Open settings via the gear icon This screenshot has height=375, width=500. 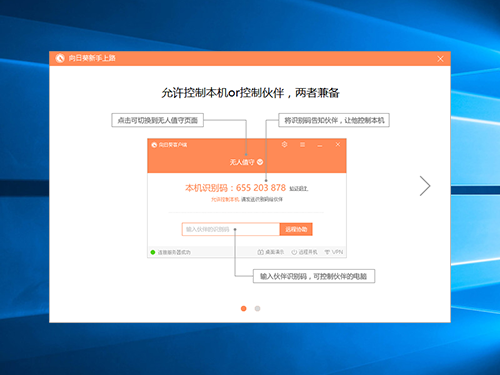(284, 144)
